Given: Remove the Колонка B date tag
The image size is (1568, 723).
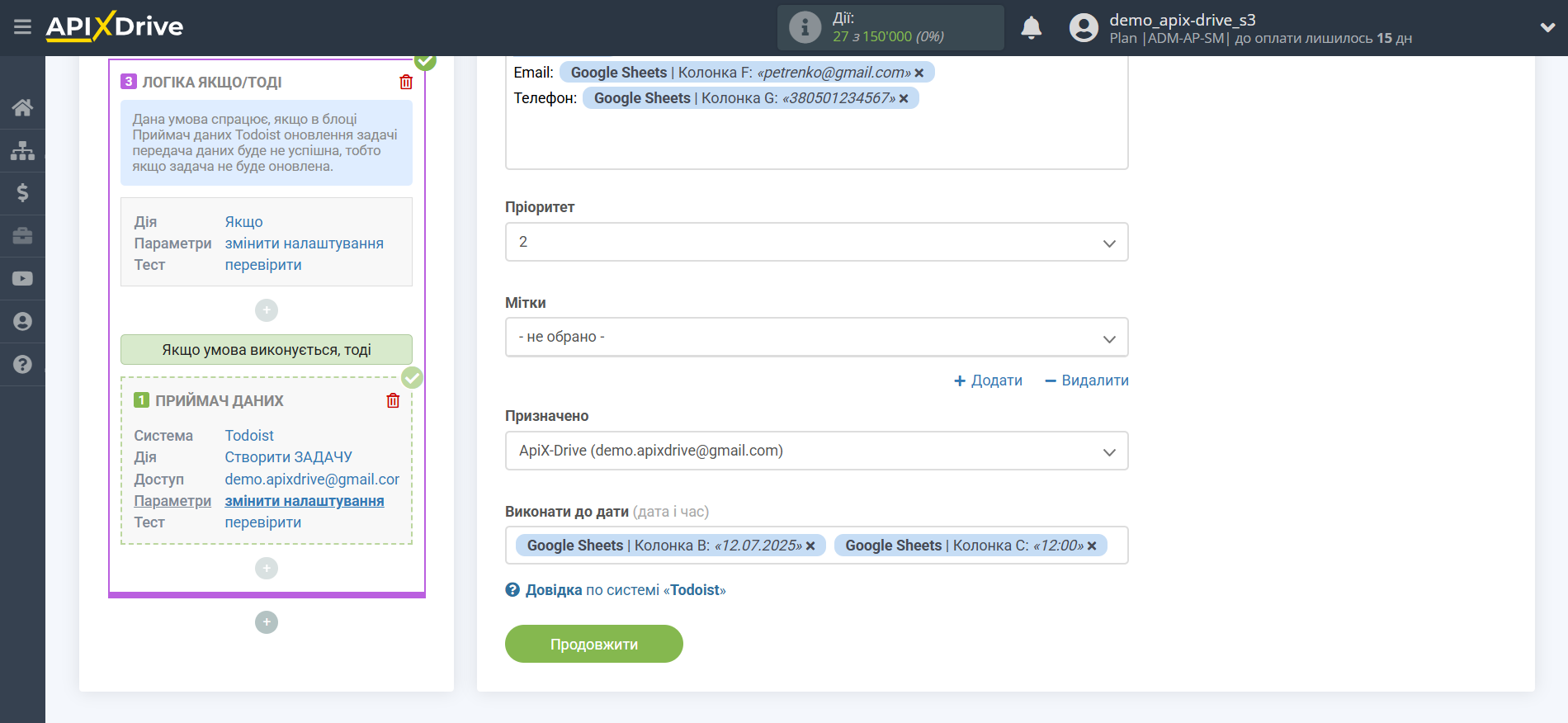Looking at the screenshot, I should [810, 546].
